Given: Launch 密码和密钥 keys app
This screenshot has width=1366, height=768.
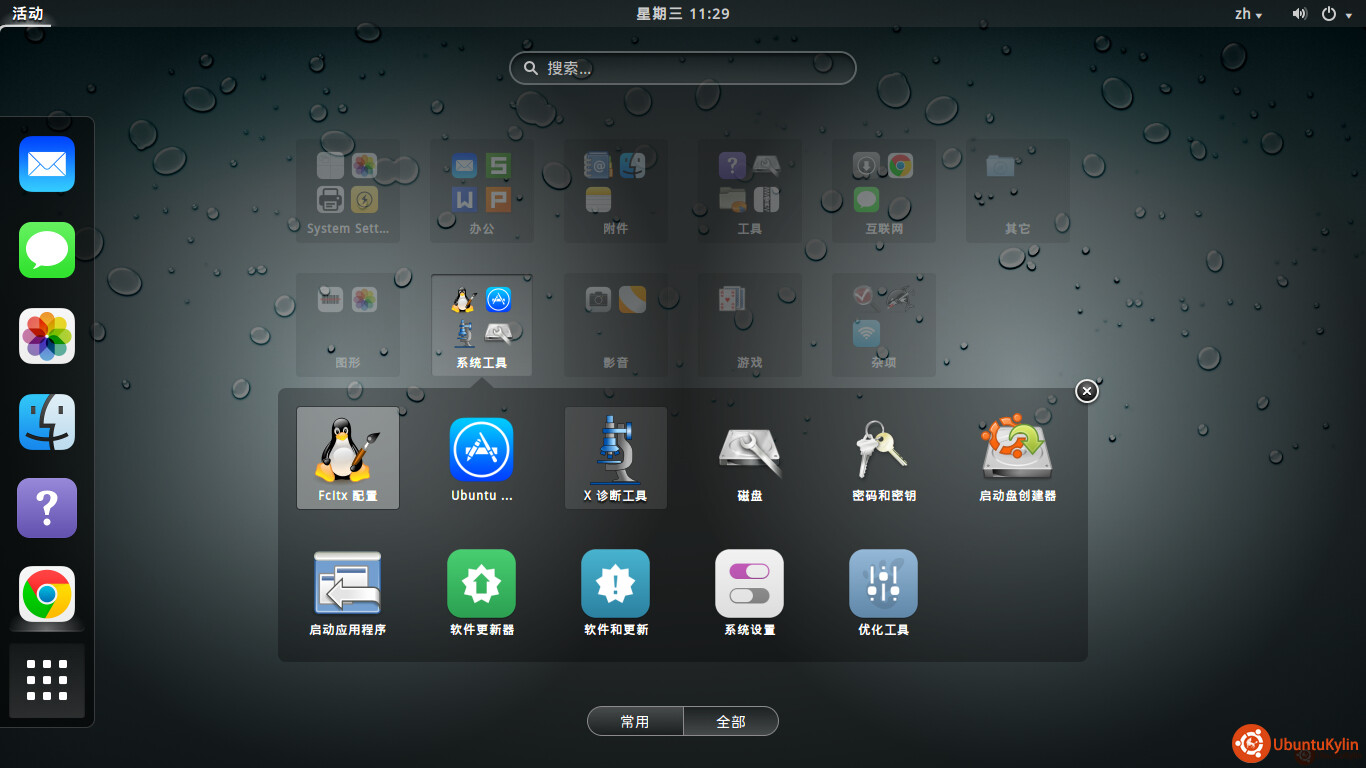Looking at the screenshot, I should [883, 457].
